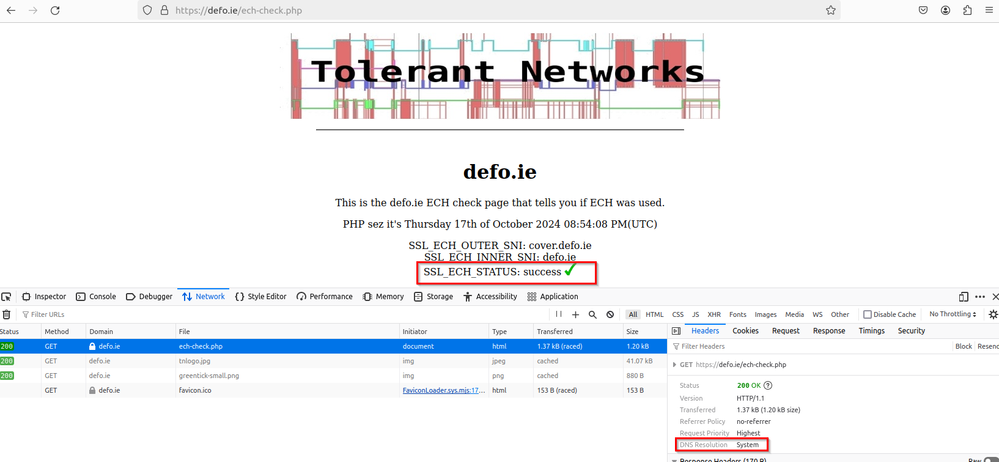Image resolution: width=999 pixels, height=462 pixels.
Task: Switch to Storage tab
Action: pyautogui.click(x=433, y=297)
